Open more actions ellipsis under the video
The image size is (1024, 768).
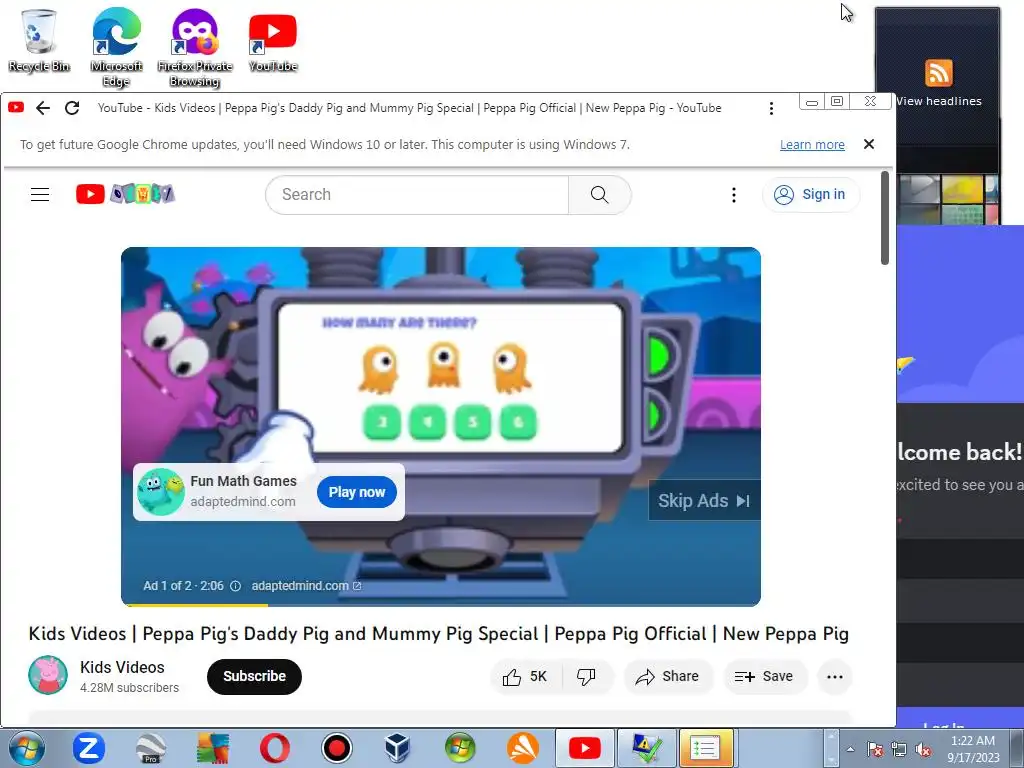[x=835, y=677]
